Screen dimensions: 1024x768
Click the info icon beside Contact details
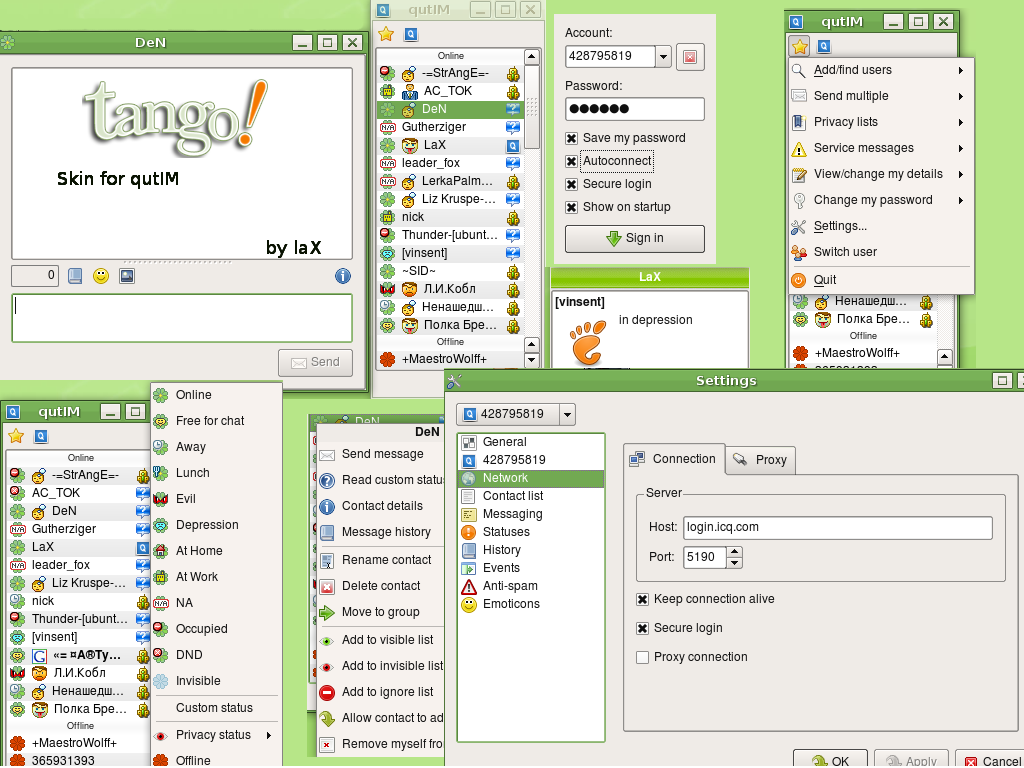(327, 507)
